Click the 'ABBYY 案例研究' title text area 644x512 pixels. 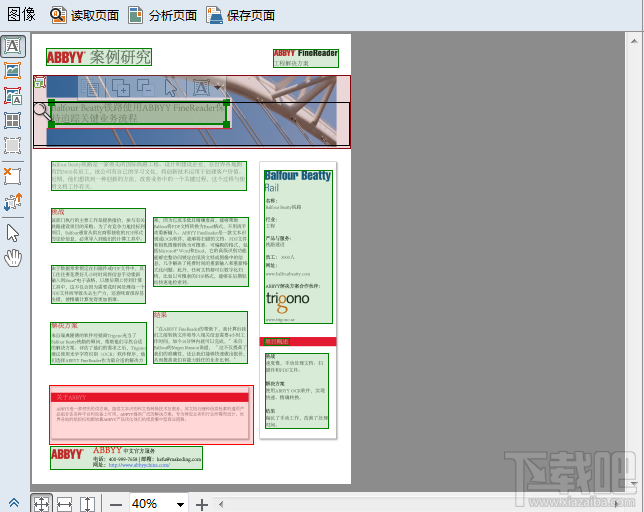click(x=99, y=57)
